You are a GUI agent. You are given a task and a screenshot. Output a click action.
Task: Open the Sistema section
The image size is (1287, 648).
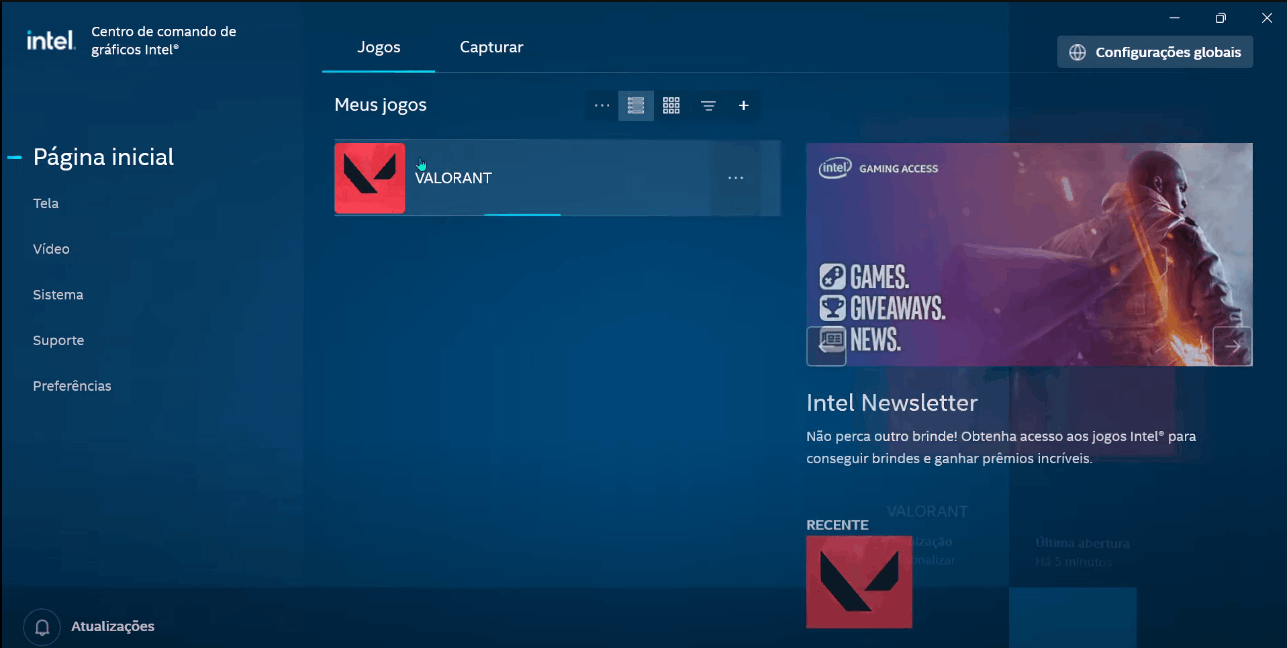pyautogui.click(x=58, y=295)
